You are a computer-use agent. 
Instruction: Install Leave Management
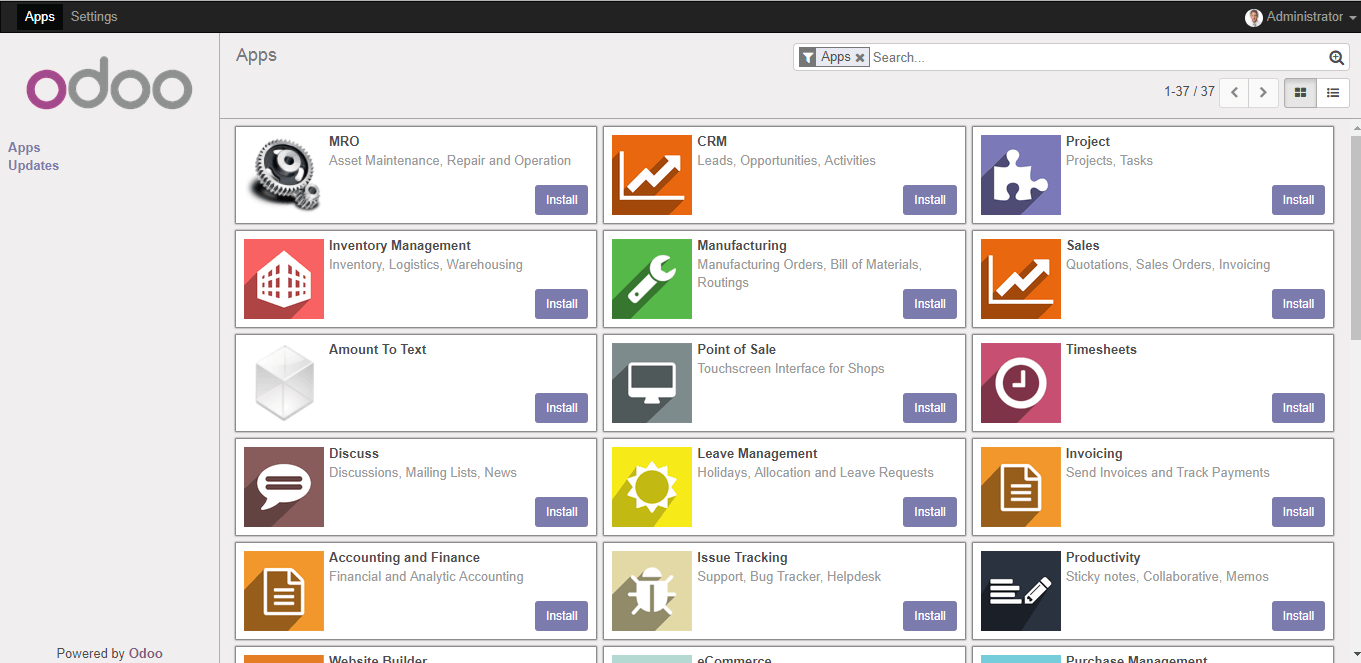[929, 512]
